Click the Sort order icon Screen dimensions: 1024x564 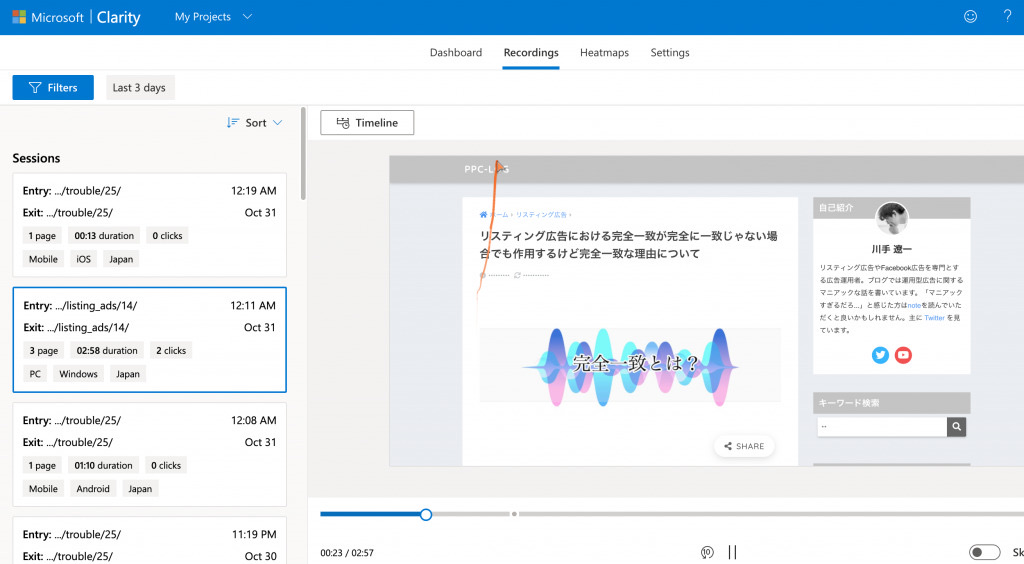click(x=232, y=123)
